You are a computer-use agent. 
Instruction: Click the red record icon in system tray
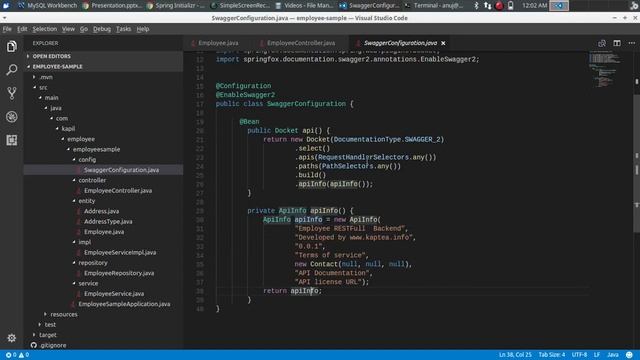pyautogui.click(x=499, y=6)
